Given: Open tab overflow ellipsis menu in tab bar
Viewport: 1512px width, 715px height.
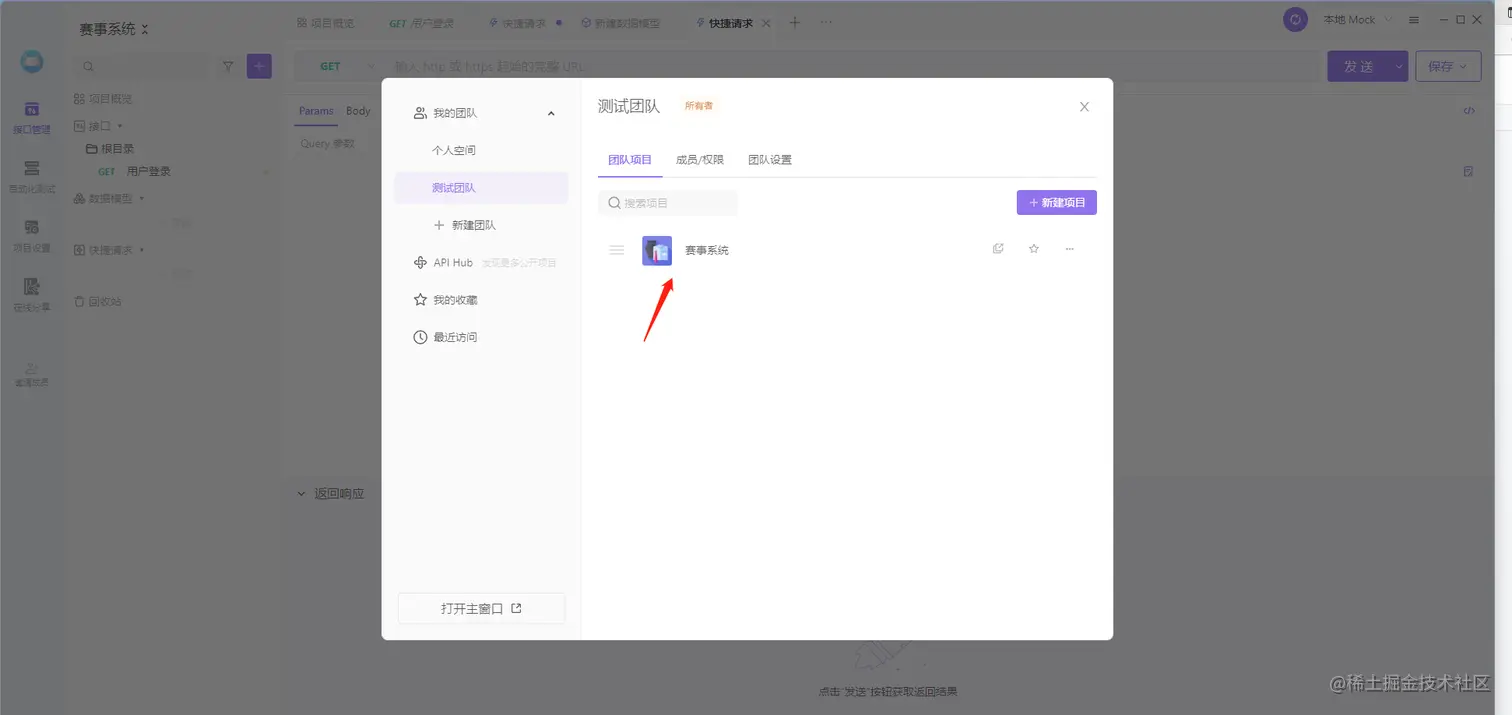Looking at the screenshot, I should (x=826, y=22).
